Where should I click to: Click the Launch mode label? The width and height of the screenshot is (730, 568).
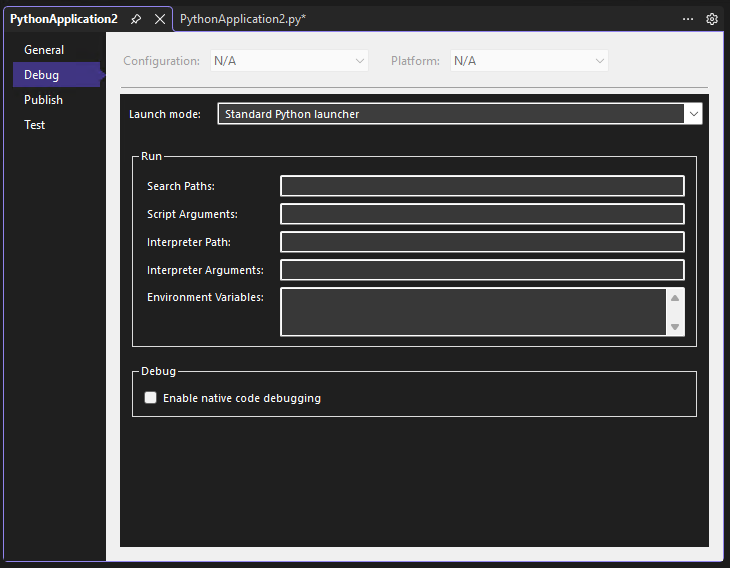coord(165,114)
